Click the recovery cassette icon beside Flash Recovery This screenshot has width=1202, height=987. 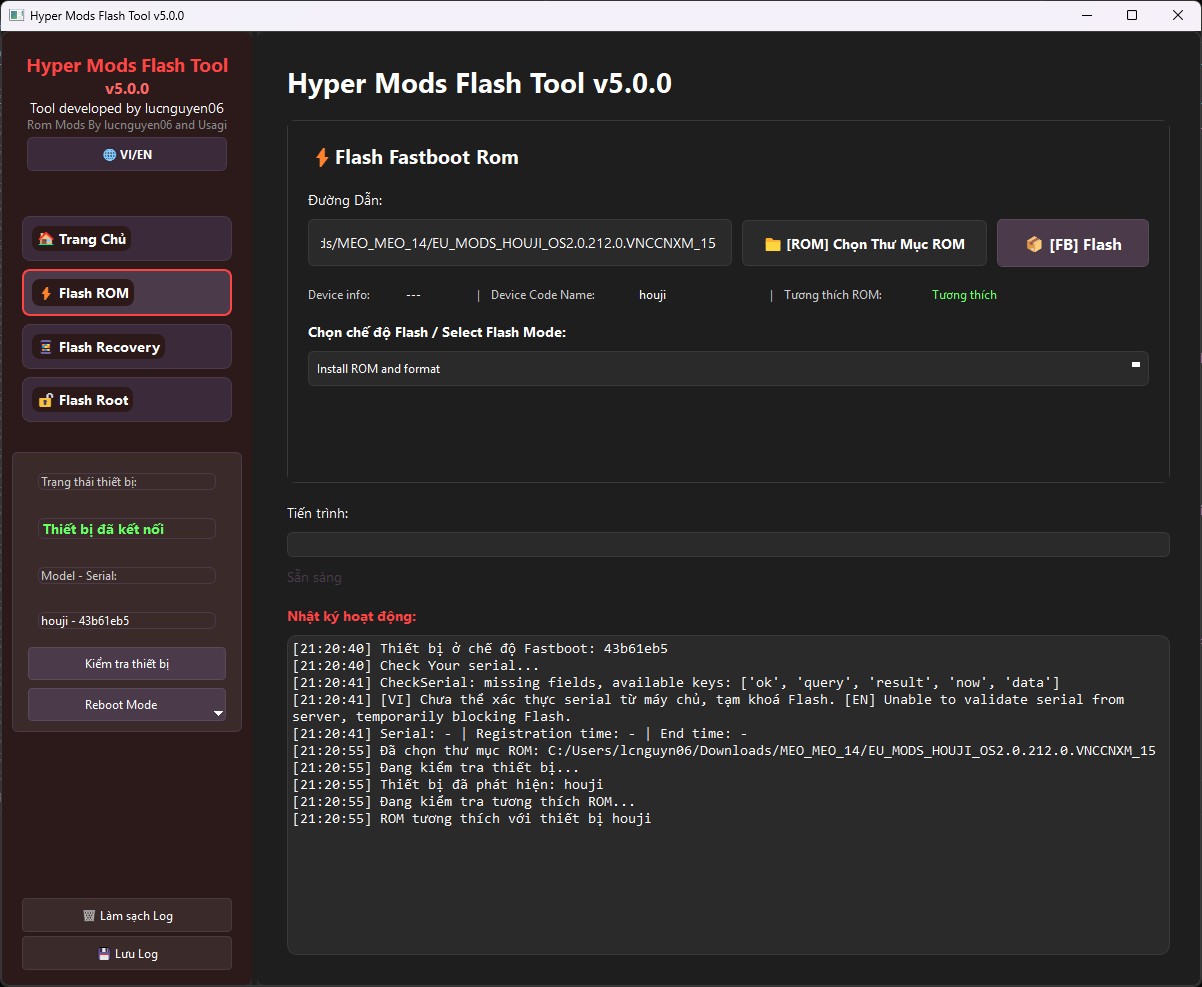tap(46, 347)
